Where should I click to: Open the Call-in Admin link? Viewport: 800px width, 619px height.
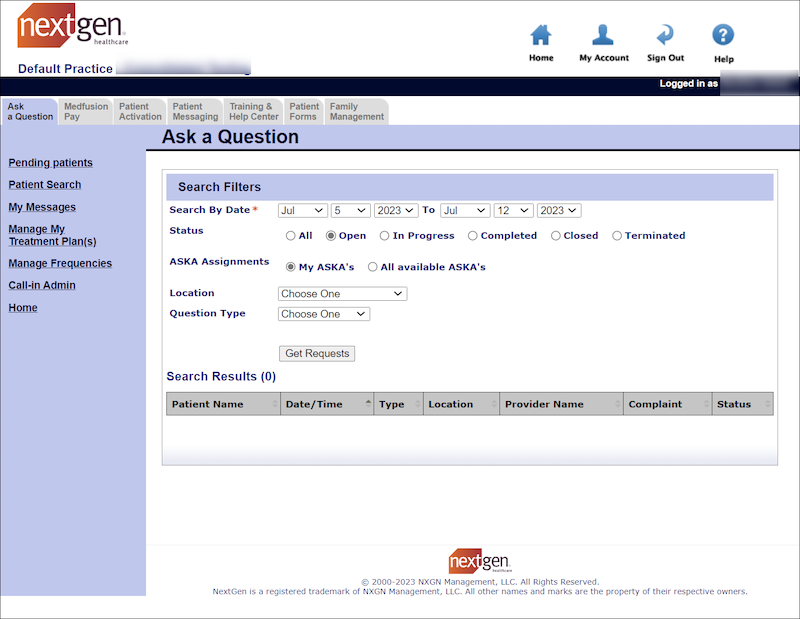pos(42,285)
